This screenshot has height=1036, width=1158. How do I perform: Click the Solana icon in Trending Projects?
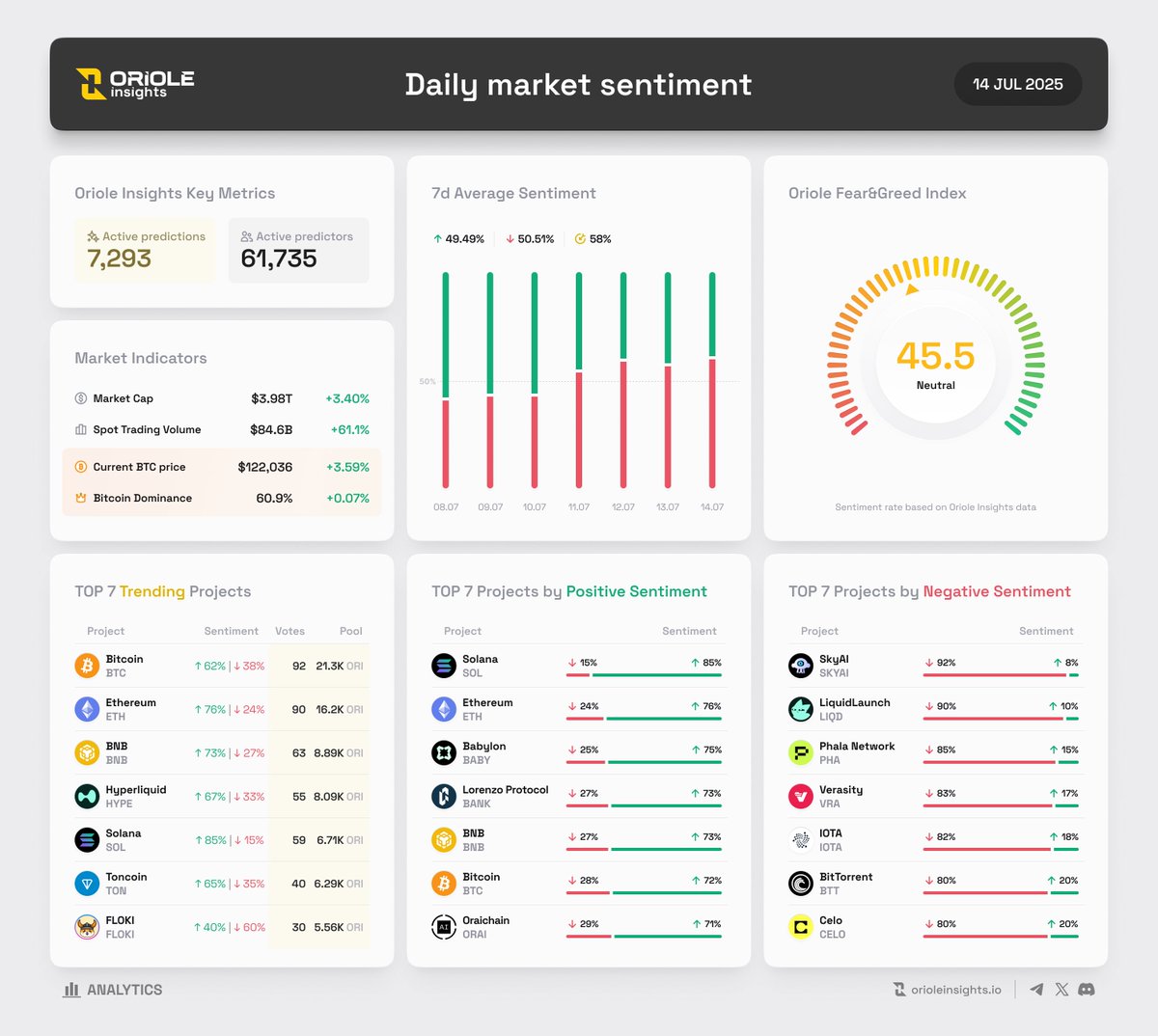pyautogui.click(x=87, y=839)
